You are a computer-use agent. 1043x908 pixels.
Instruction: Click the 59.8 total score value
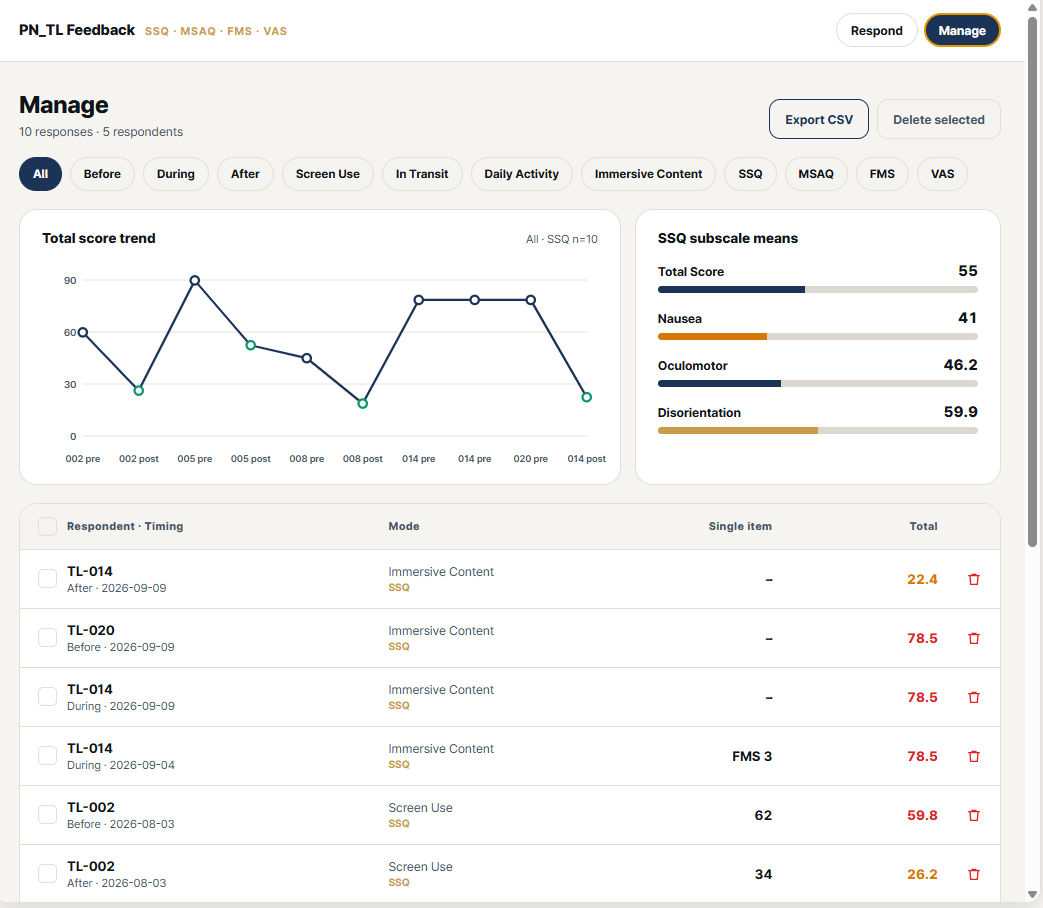[x=922, y=816]
